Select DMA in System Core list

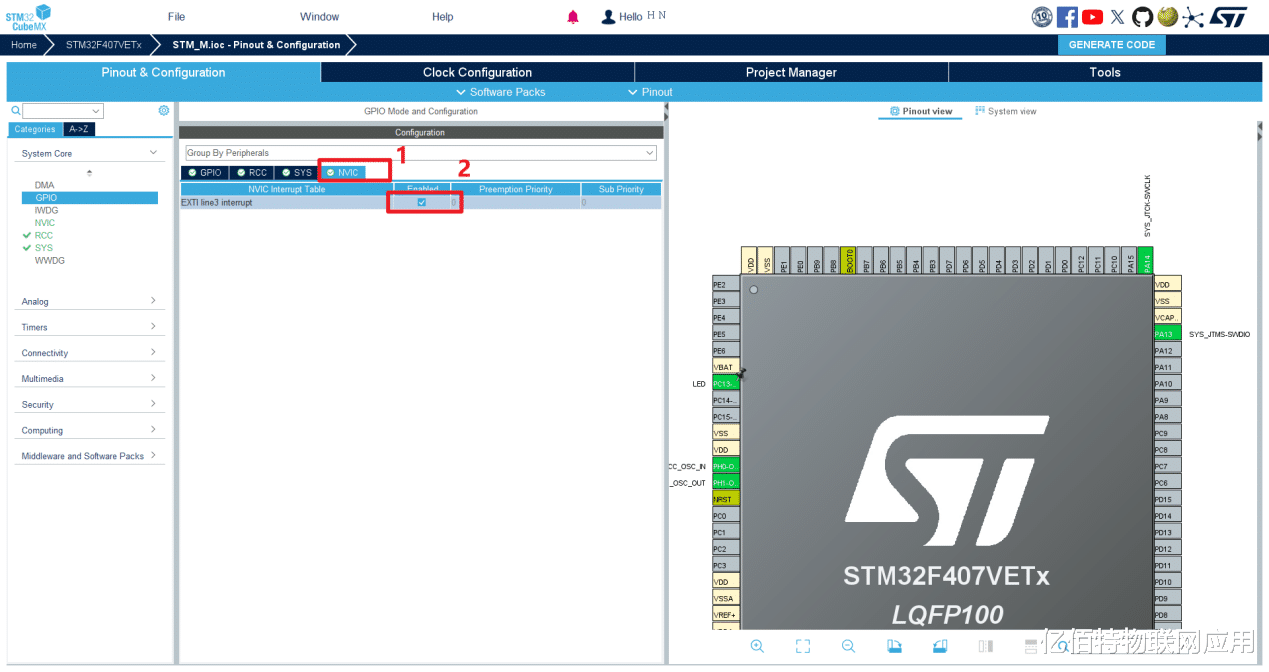coord(45,185)
